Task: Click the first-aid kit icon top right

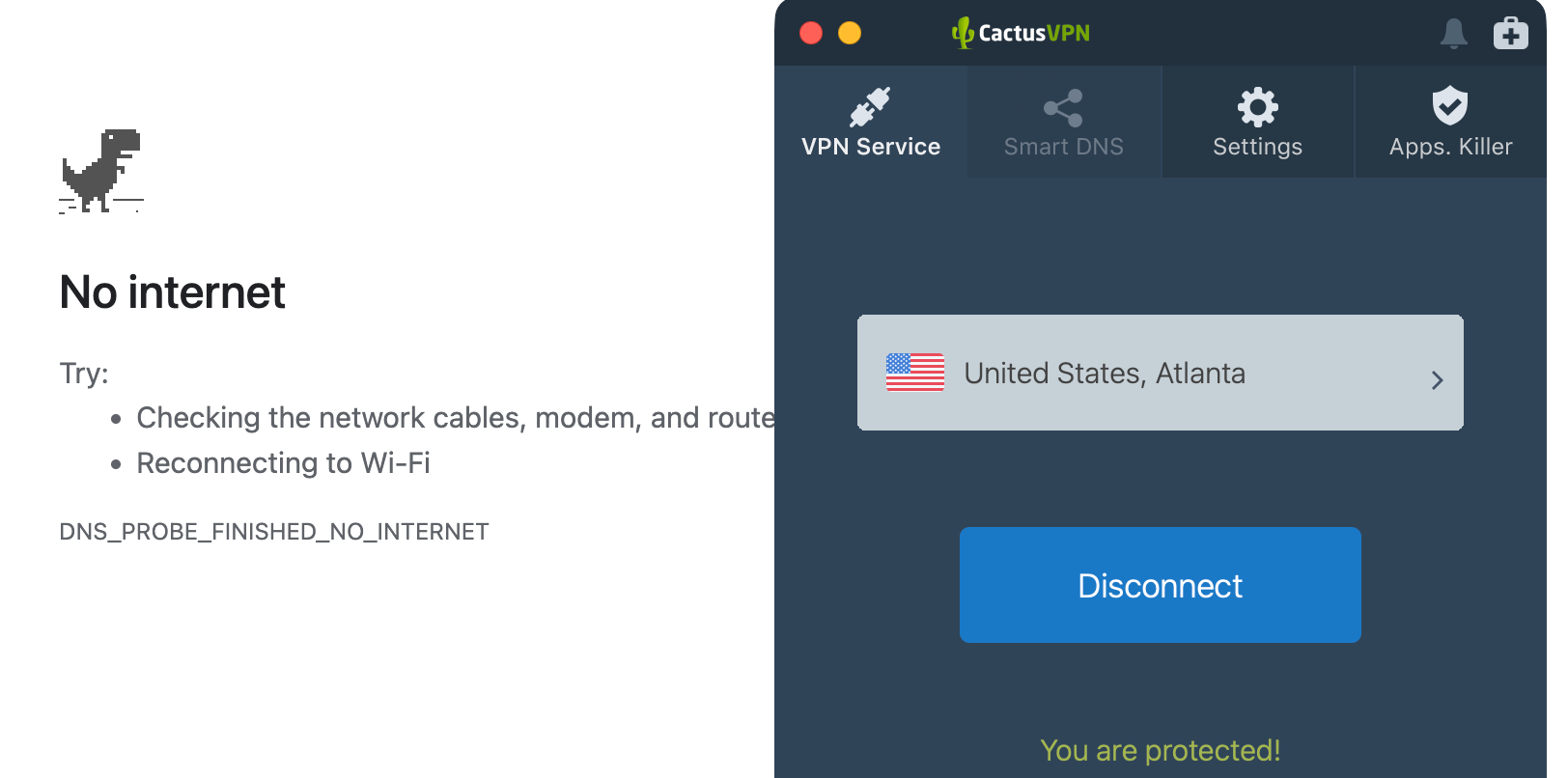Action: 1511,32
